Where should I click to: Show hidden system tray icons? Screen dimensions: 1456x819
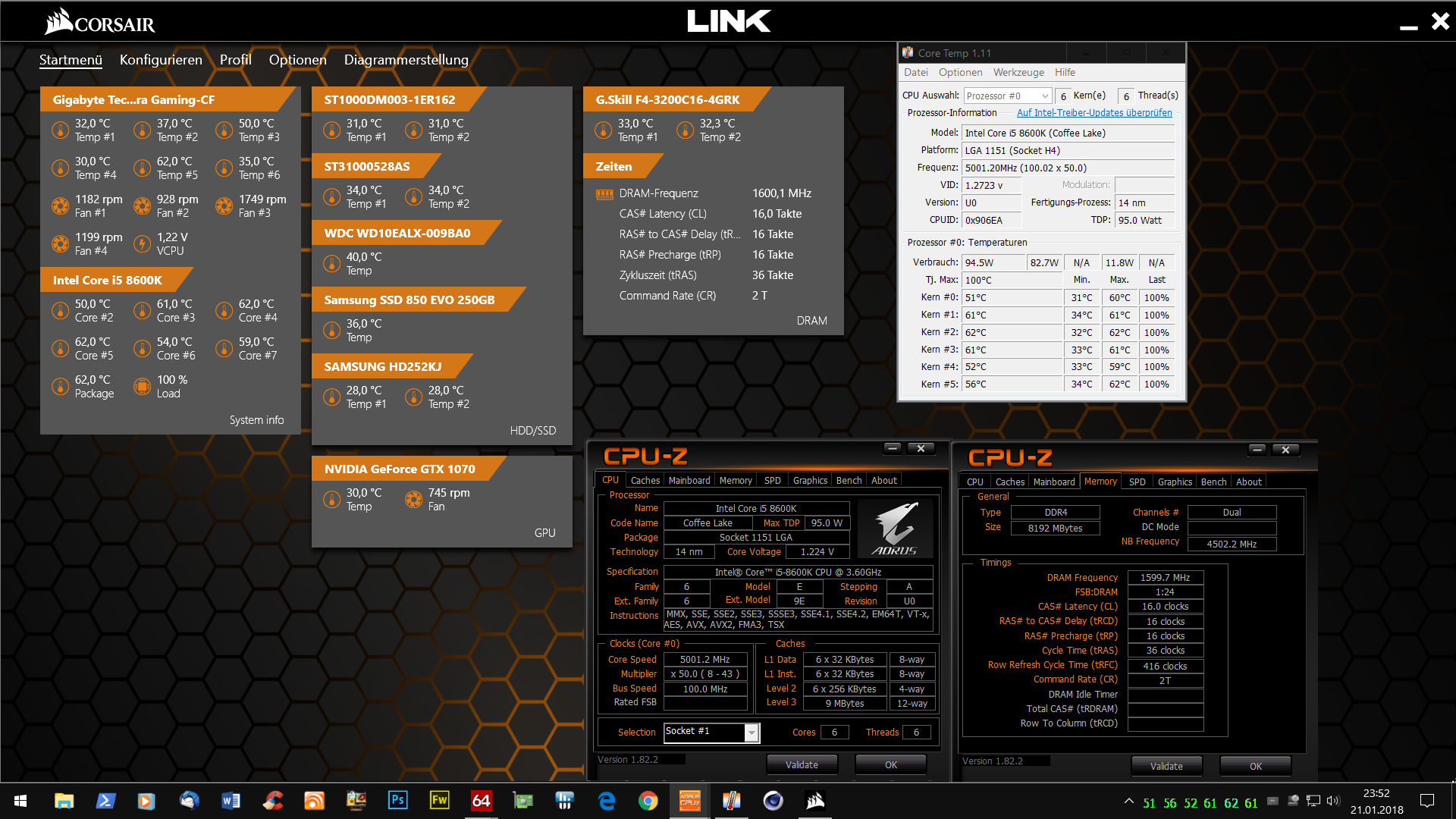(1128, 801)
